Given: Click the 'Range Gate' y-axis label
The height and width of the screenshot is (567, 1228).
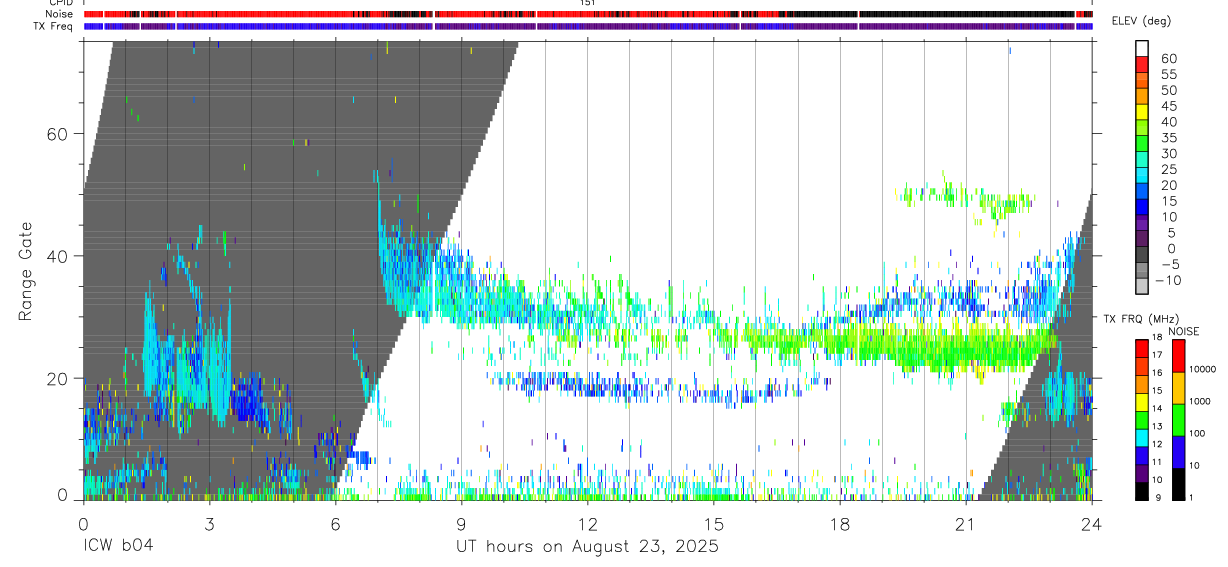Looking at the screenshot, I should [25, 272].
